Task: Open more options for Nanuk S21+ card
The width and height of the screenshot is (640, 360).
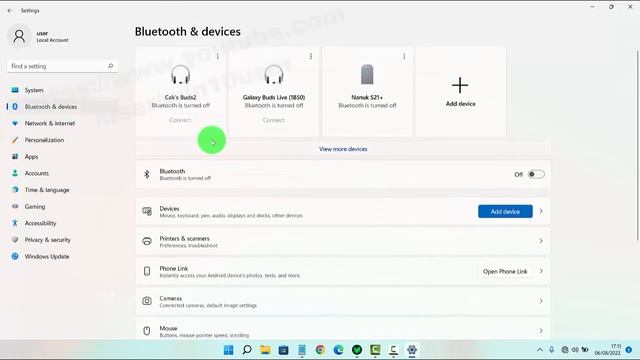Action: click(404, 56)
